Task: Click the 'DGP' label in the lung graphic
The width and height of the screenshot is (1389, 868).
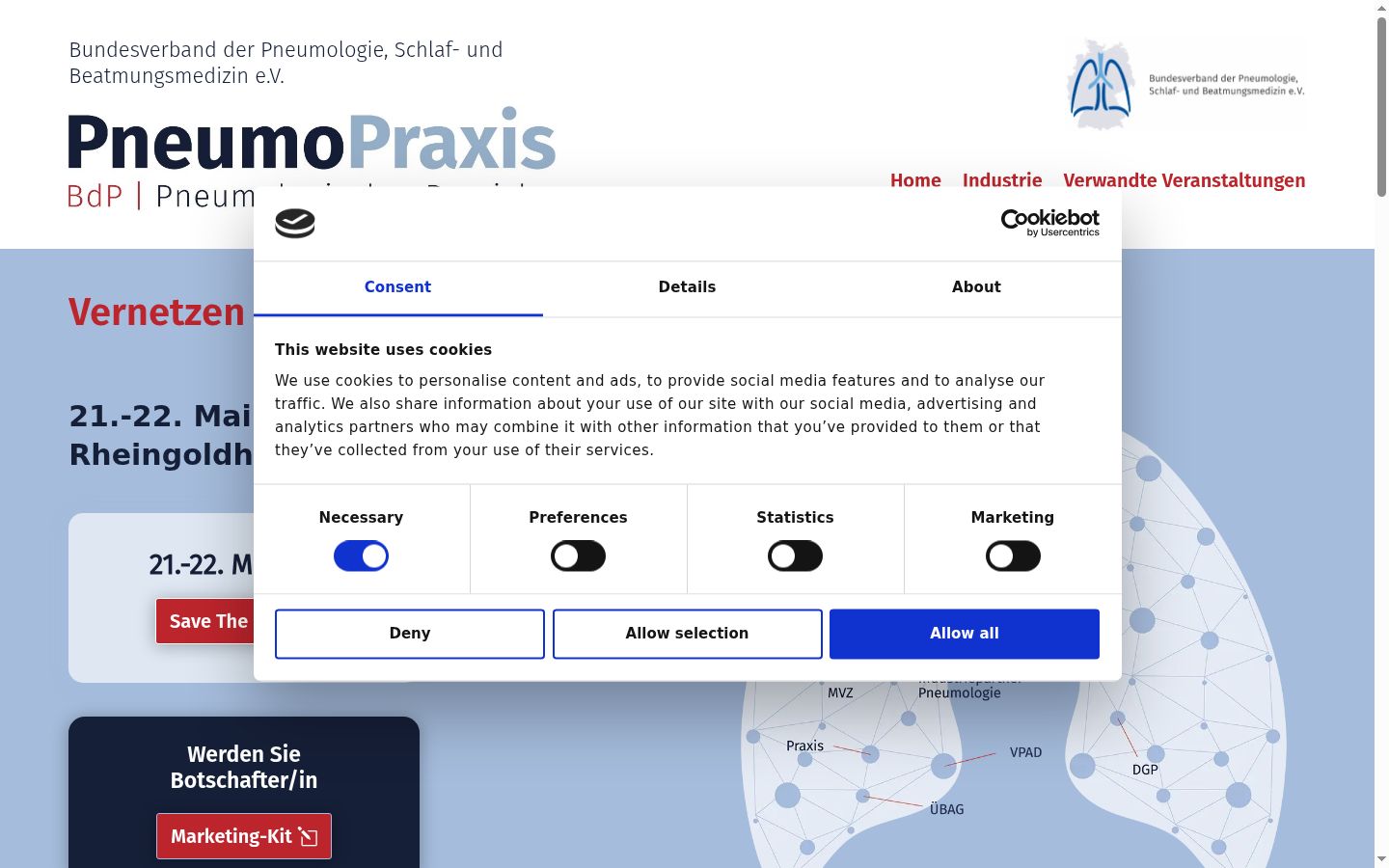Action: [1145, 770]
